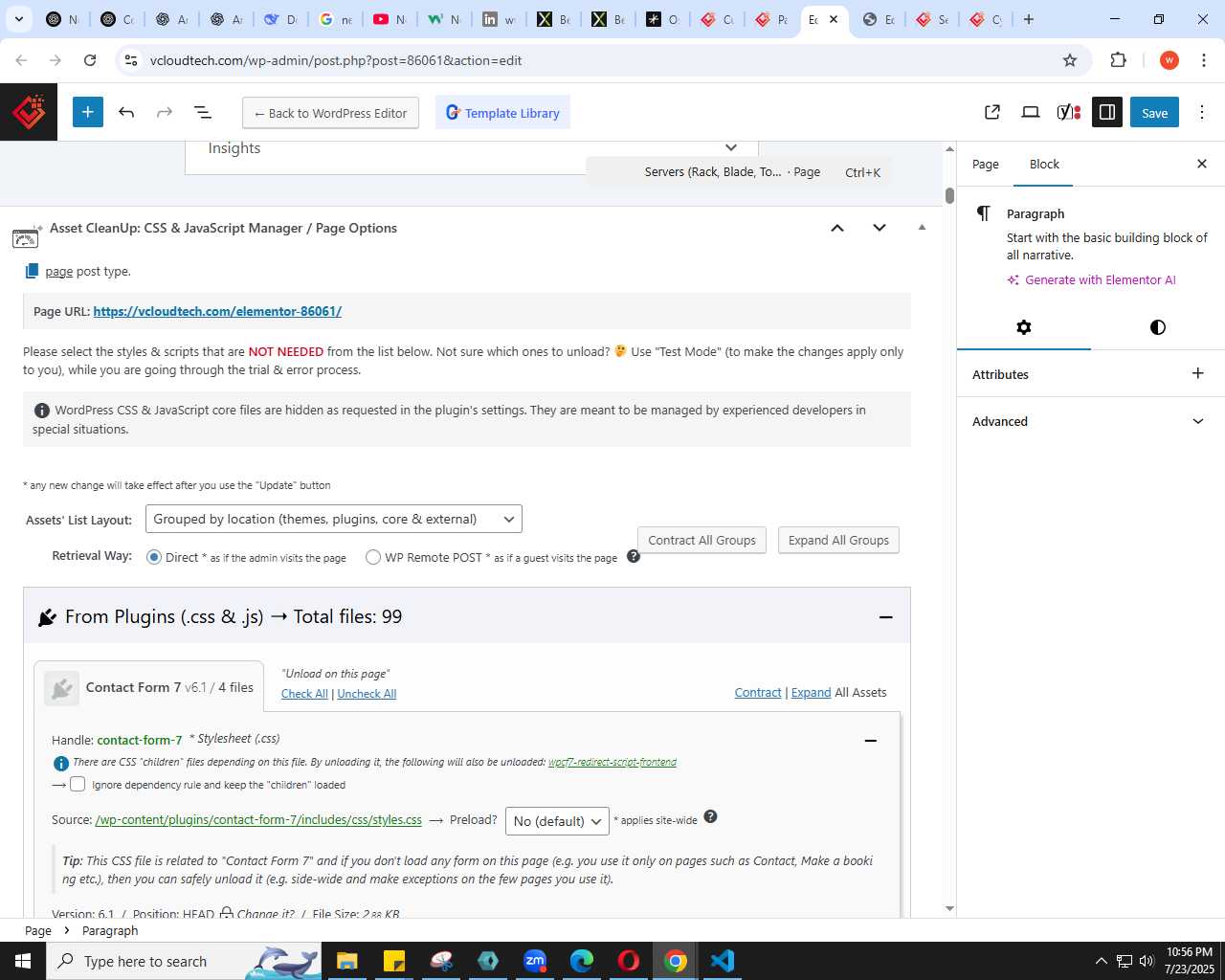Open block styles half-circle tab
This screenshot has width=1225, height=980.
coord(1158,327)
